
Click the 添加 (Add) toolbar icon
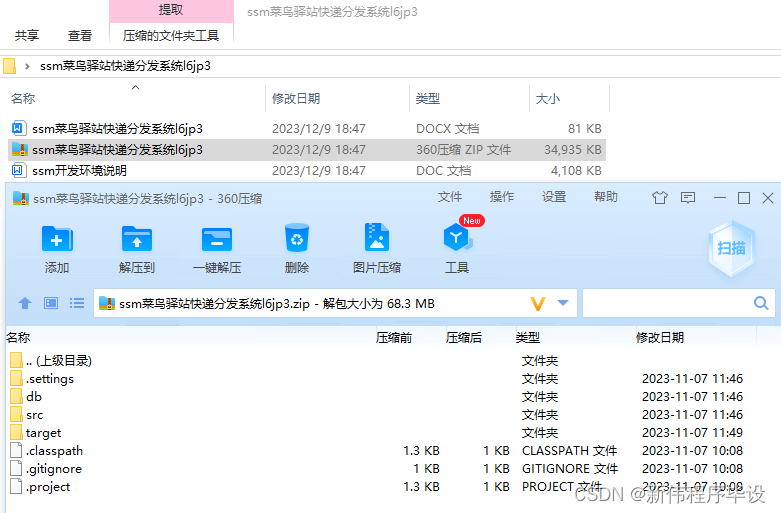point(57,239)
